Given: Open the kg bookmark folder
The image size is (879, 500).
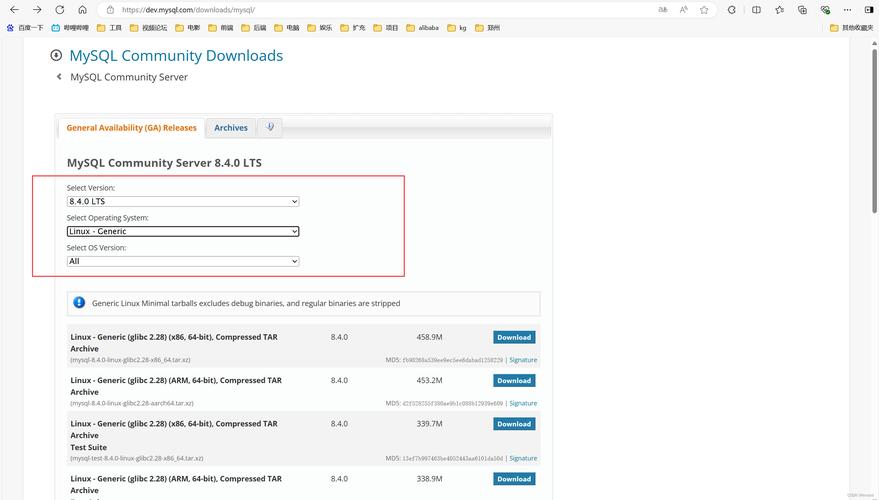Looking at the screenshot, I should [x=457, y=27].
